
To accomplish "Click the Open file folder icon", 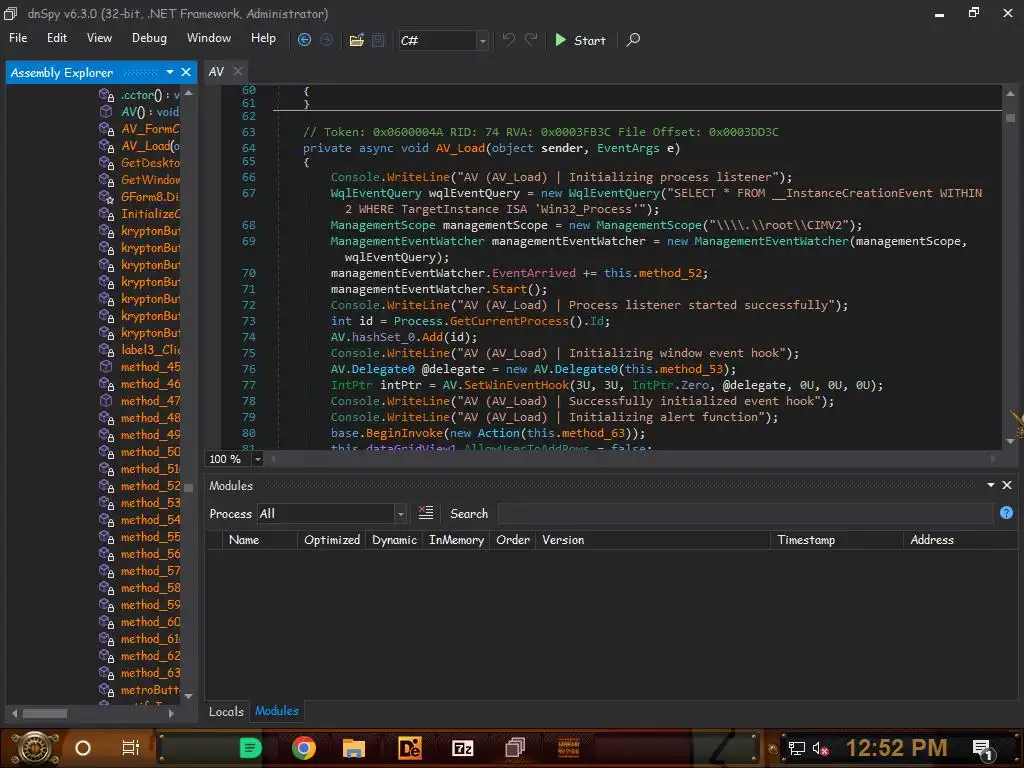I will point(356,40).
